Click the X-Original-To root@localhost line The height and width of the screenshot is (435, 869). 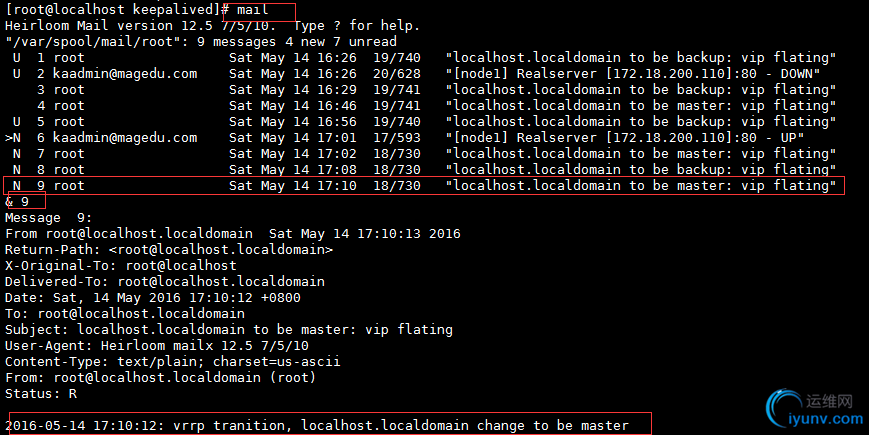coord(121,266)
